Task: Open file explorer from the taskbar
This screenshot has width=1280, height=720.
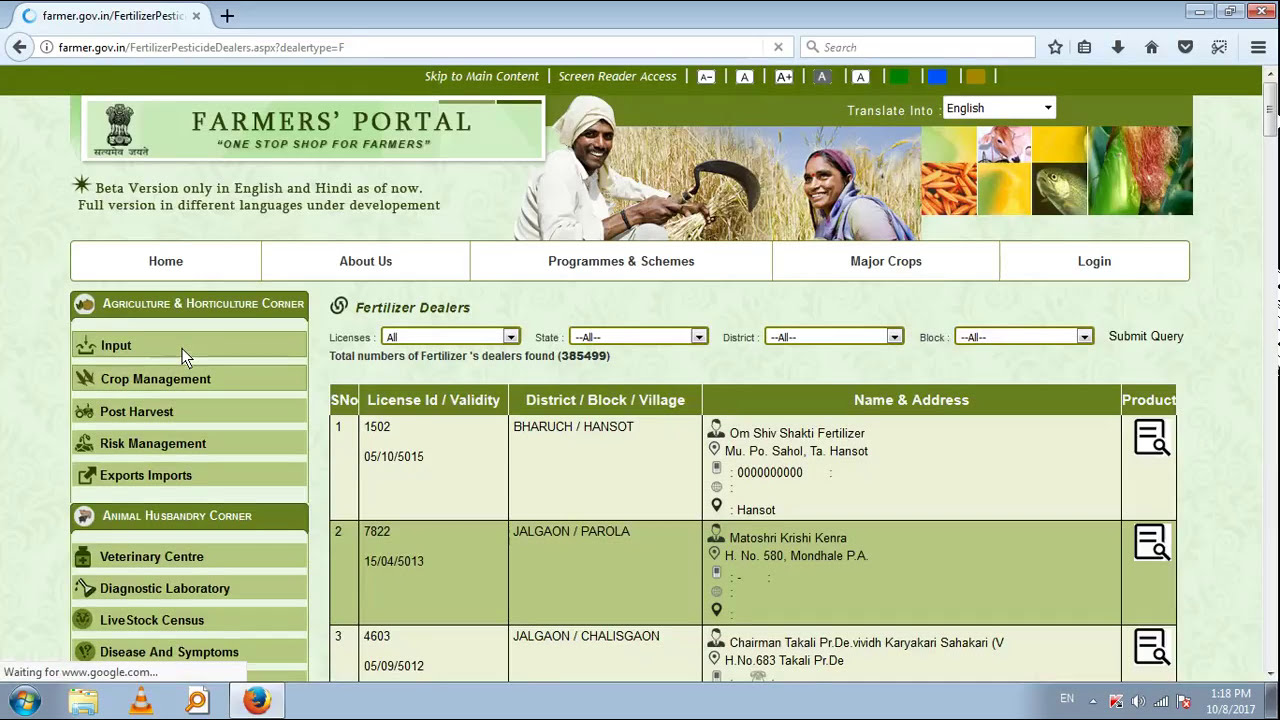Action: [83, 701]
